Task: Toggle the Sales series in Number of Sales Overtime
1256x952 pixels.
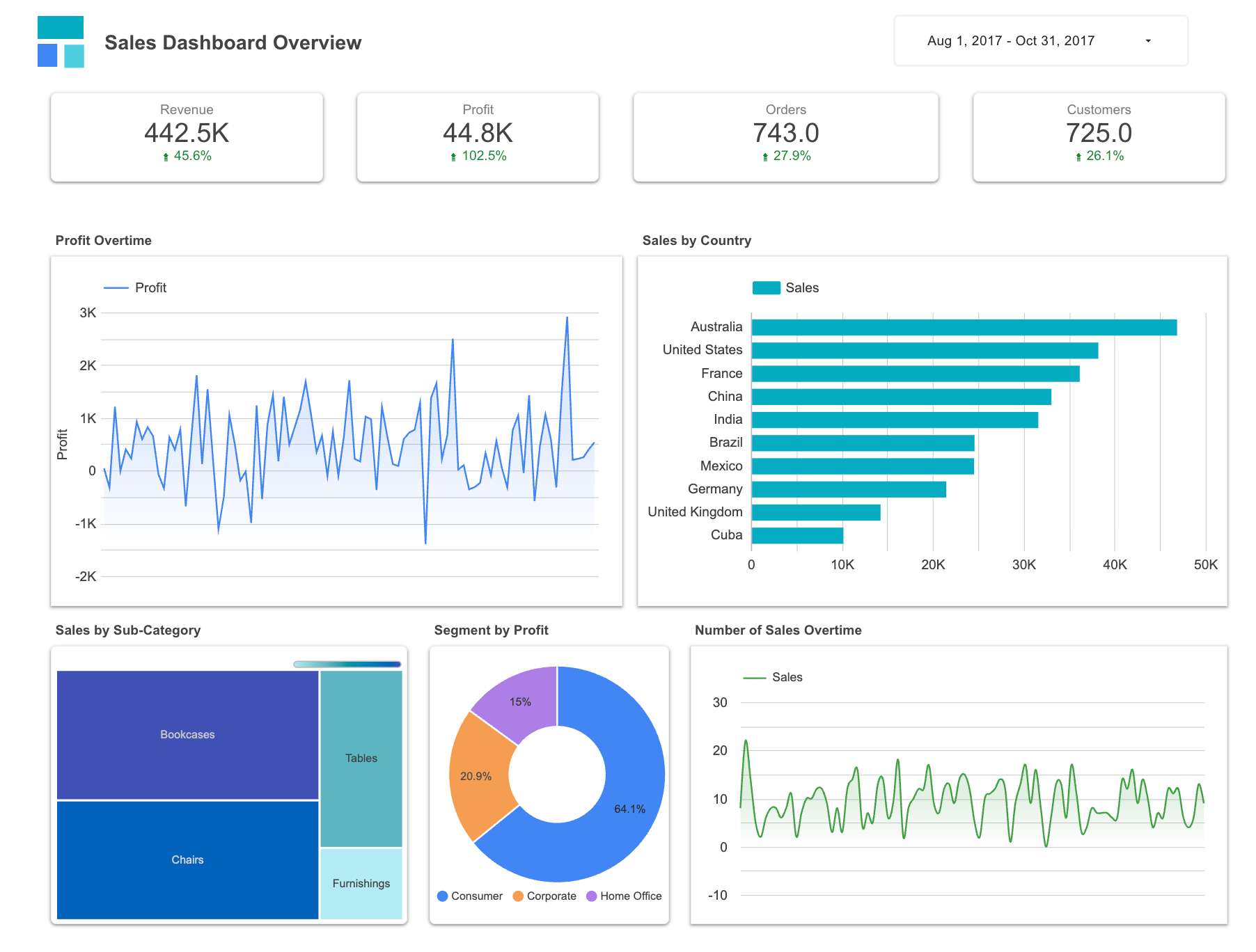Action: click(x=771, y=676)
